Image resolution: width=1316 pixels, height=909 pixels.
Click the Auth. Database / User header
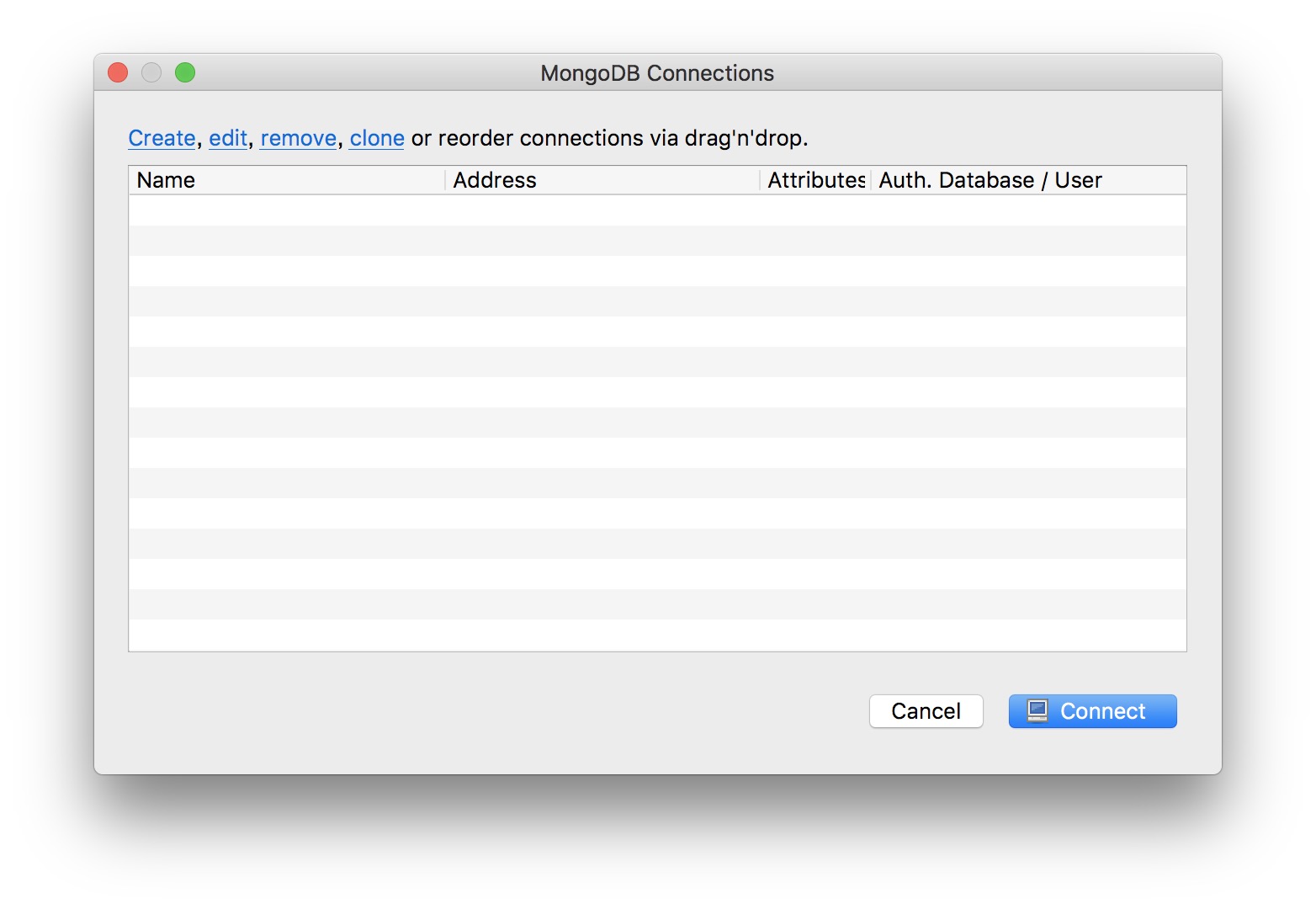pos(1028,180)
